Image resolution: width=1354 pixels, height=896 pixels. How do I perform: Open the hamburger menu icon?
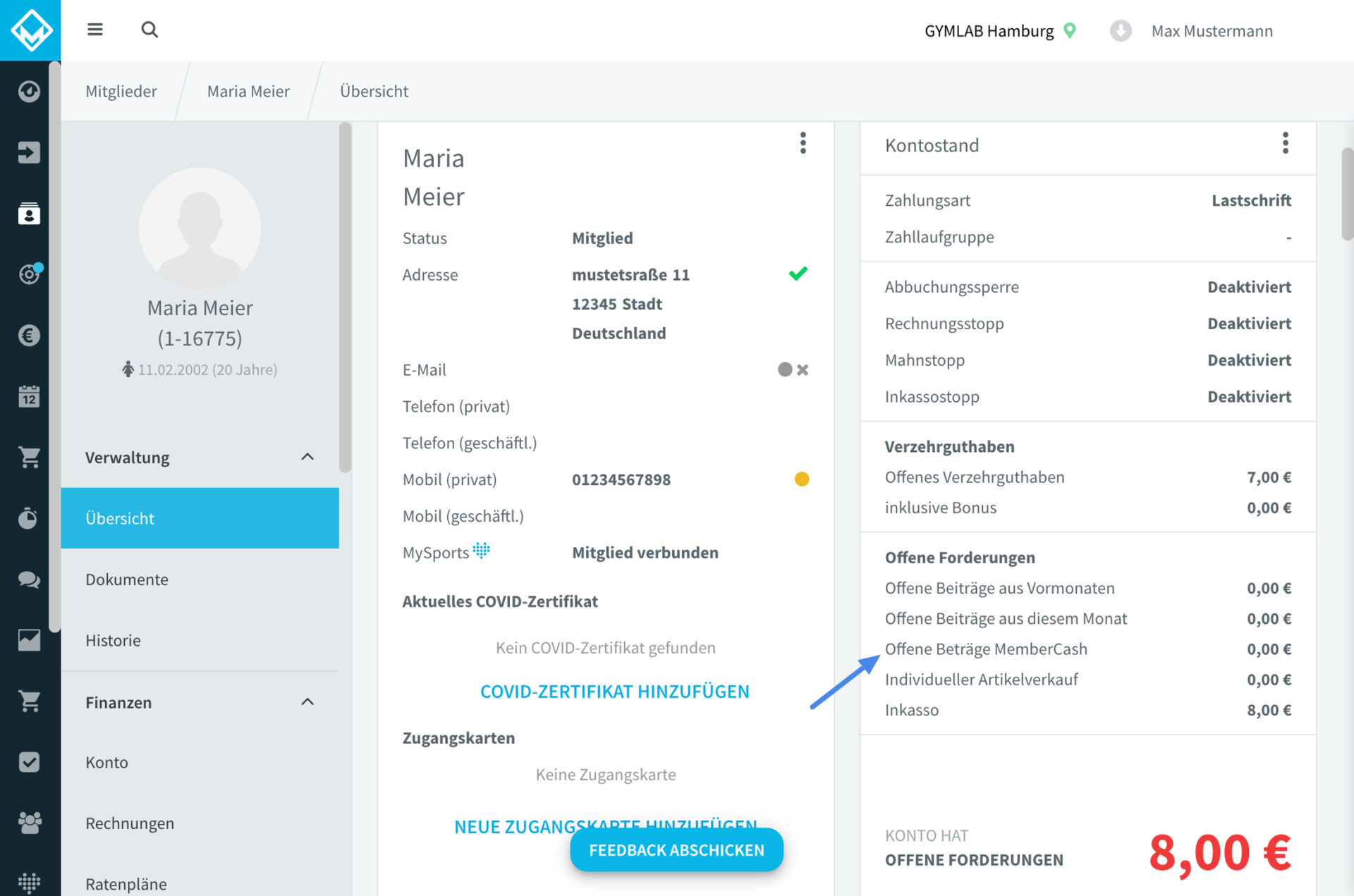tap(94, 30)
